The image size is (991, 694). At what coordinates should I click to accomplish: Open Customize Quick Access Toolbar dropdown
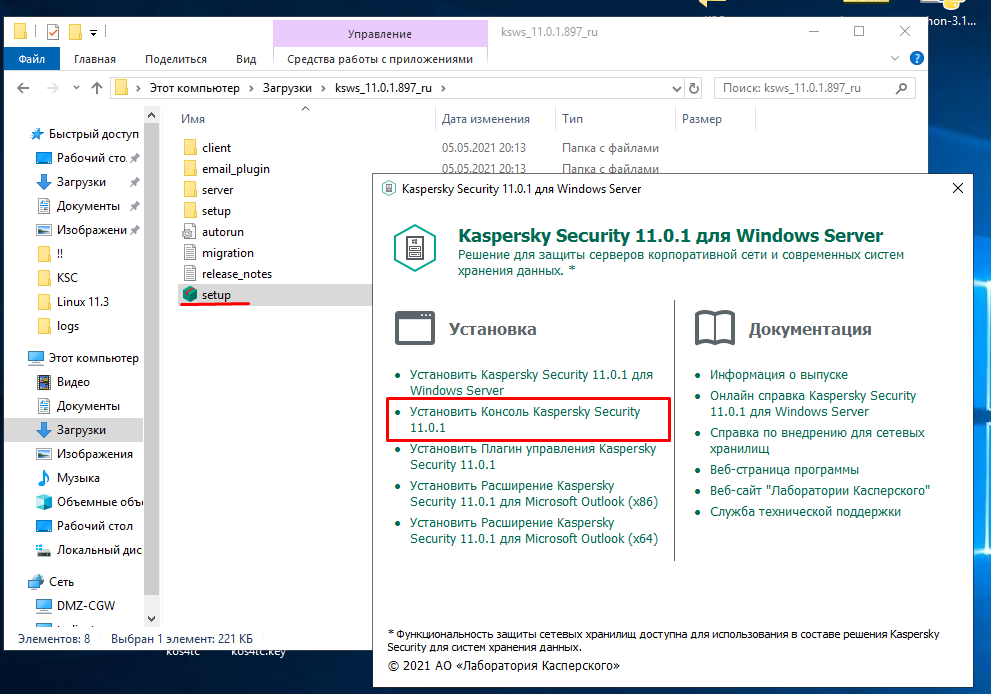point(94,32)
